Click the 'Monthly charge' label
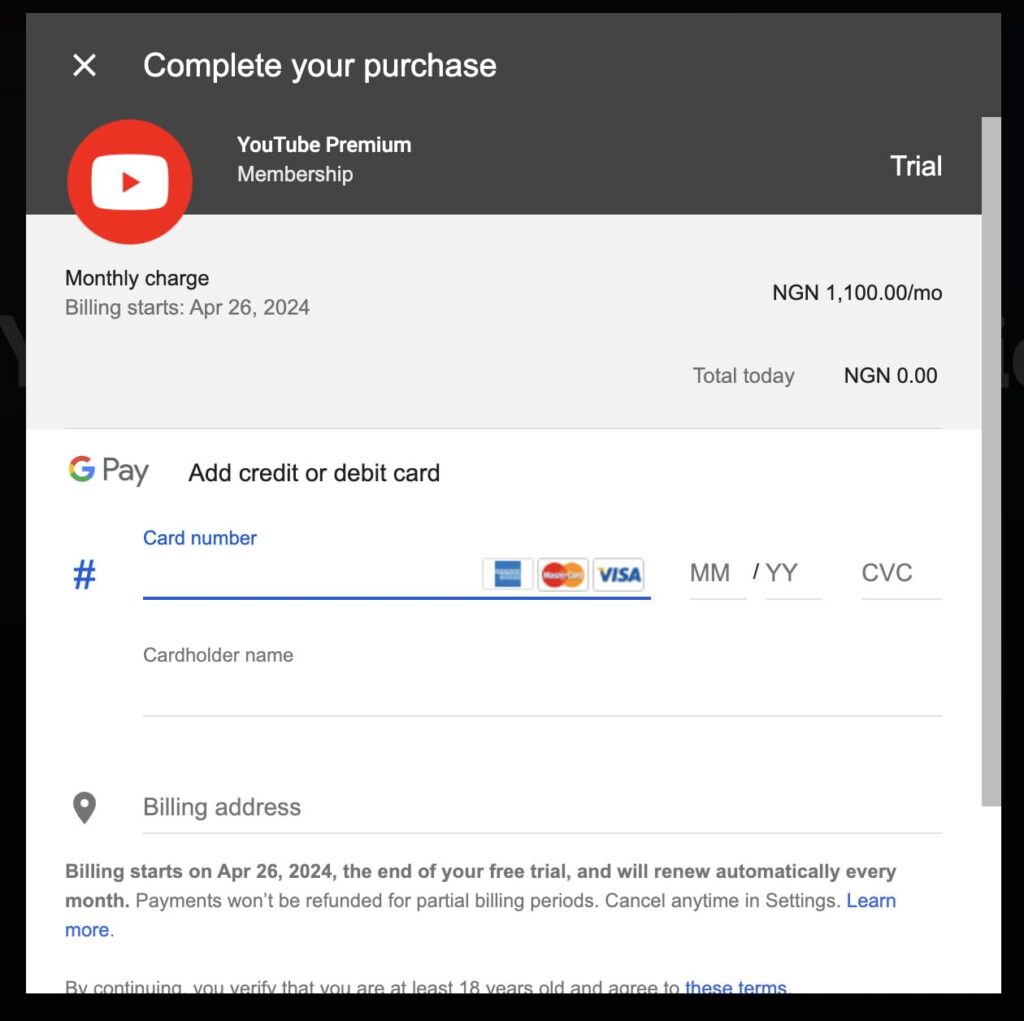This screenshot has height=1021, width=1024. point(136,278)
